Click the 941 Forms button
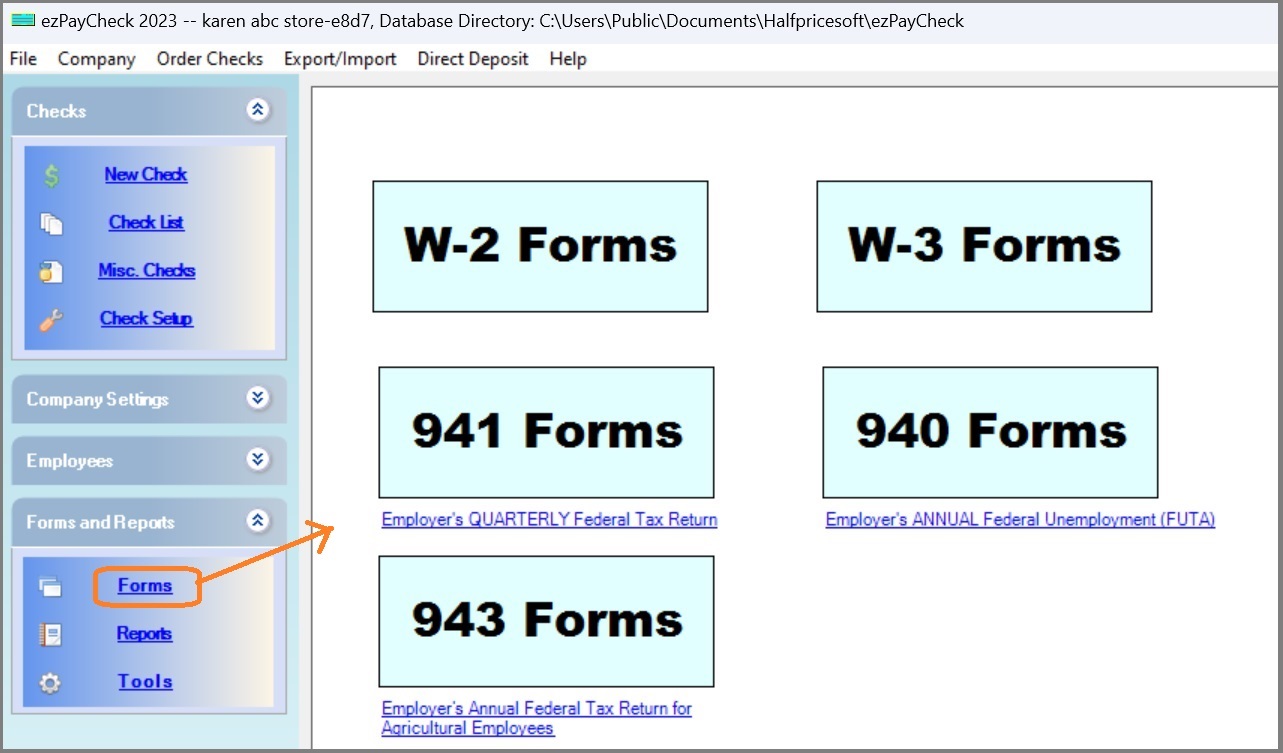This screenshot has height=753, width=1283. tap(545, 432)
